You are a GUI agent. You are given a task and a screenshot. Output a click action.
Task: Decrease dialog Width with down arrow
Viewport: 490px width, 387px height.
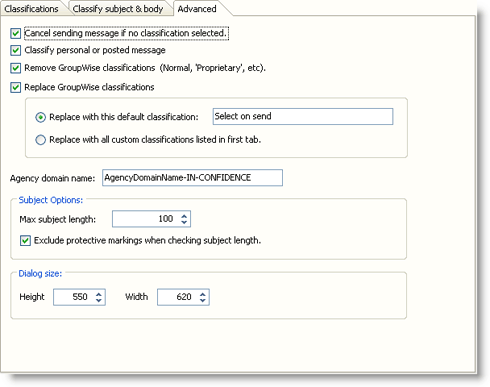click(203, 300)
